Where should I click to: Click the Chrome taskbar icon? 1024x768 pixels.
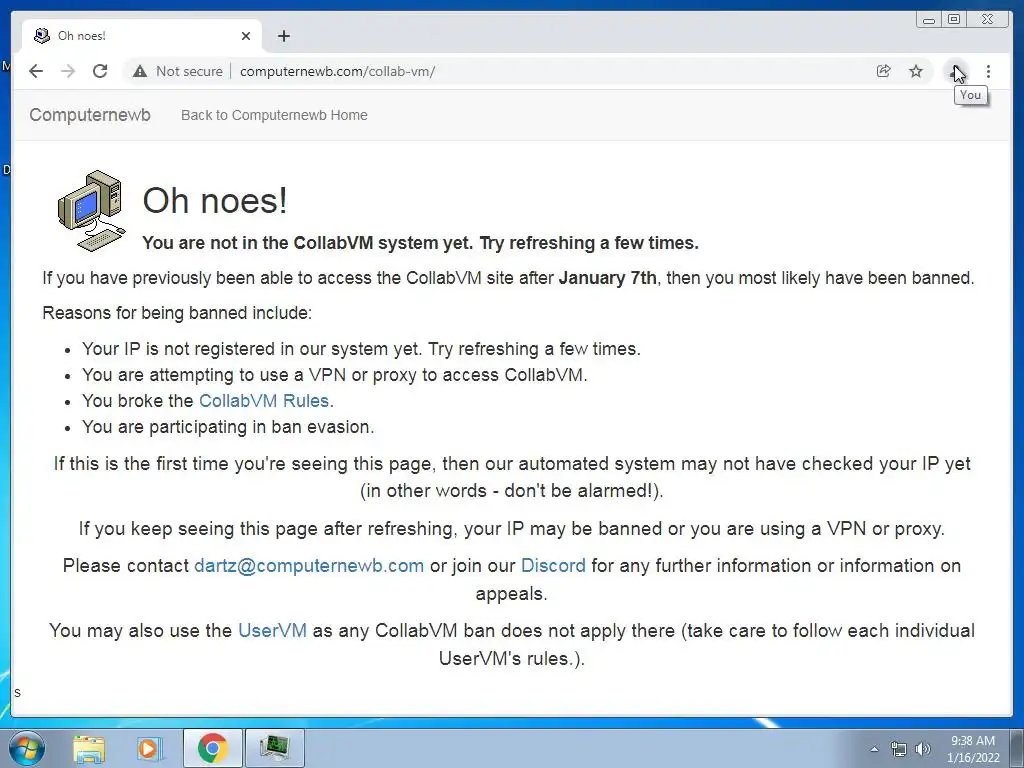point(212,748)
